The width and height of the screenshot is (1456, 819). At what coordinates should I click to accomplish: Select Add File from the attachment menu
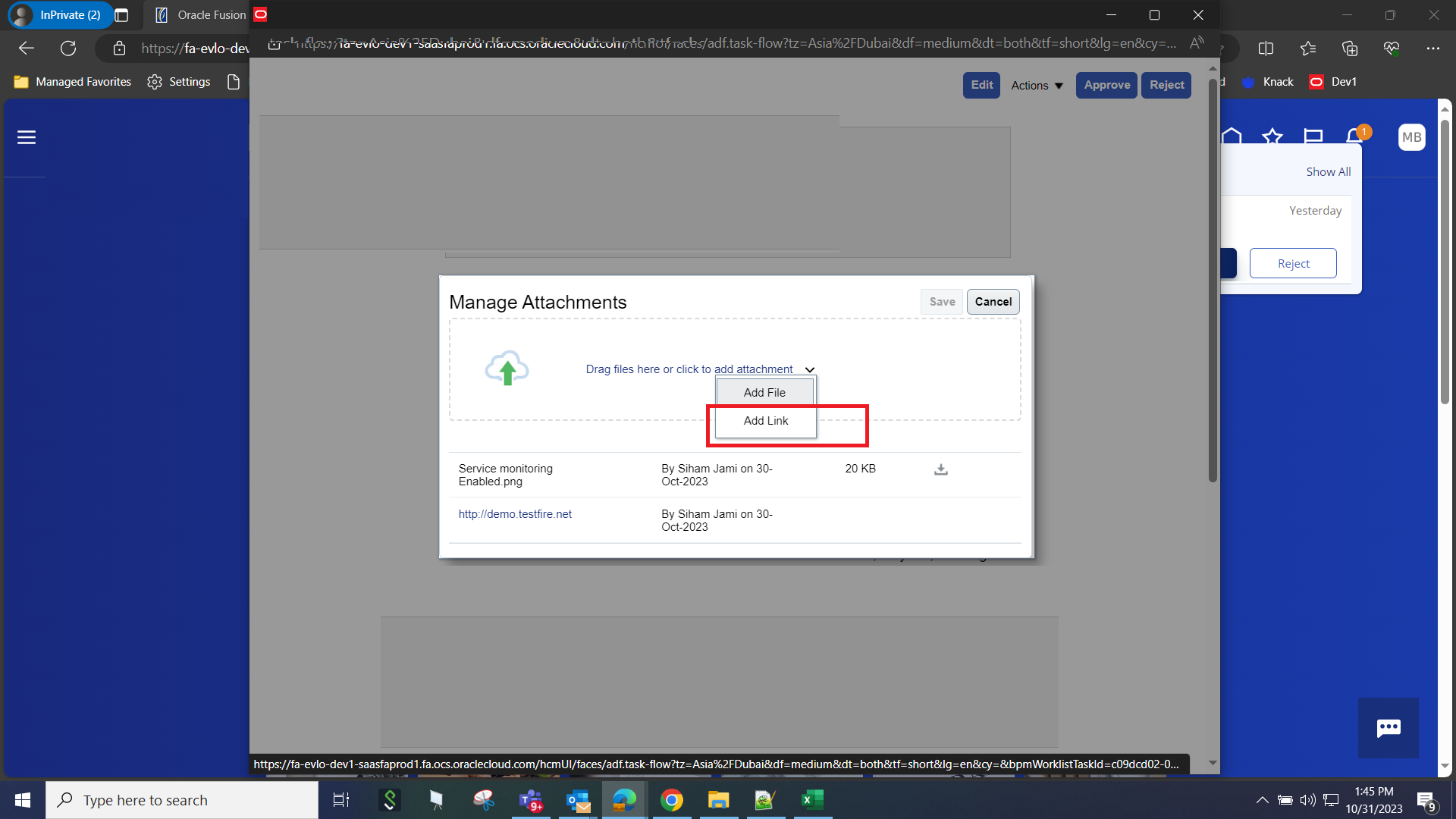click(x=764, y=392)
